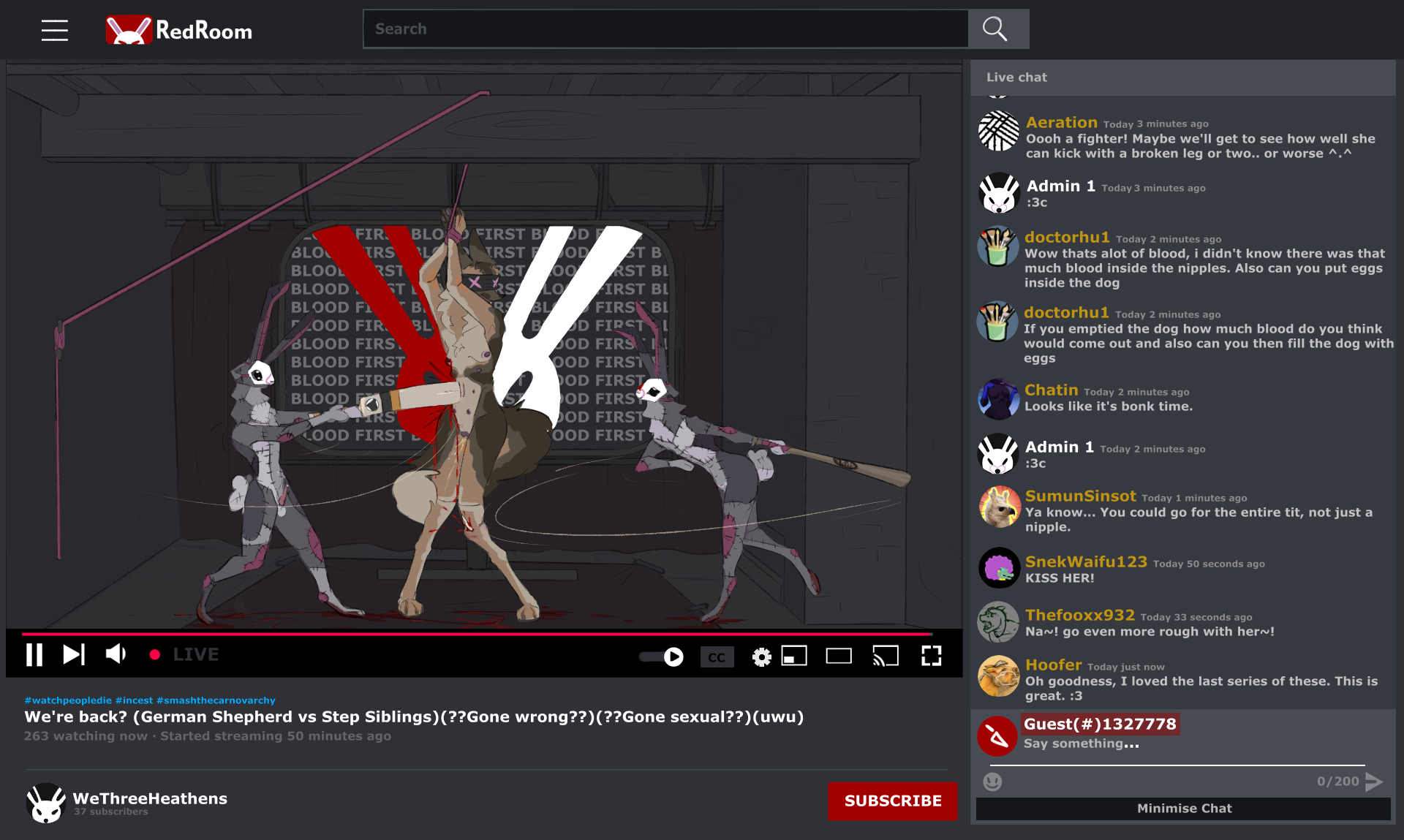Mute the video volume
Image resolution: width=1404 pixels, height=840 pixels.
pyautogui.click(x=116, y=654)
